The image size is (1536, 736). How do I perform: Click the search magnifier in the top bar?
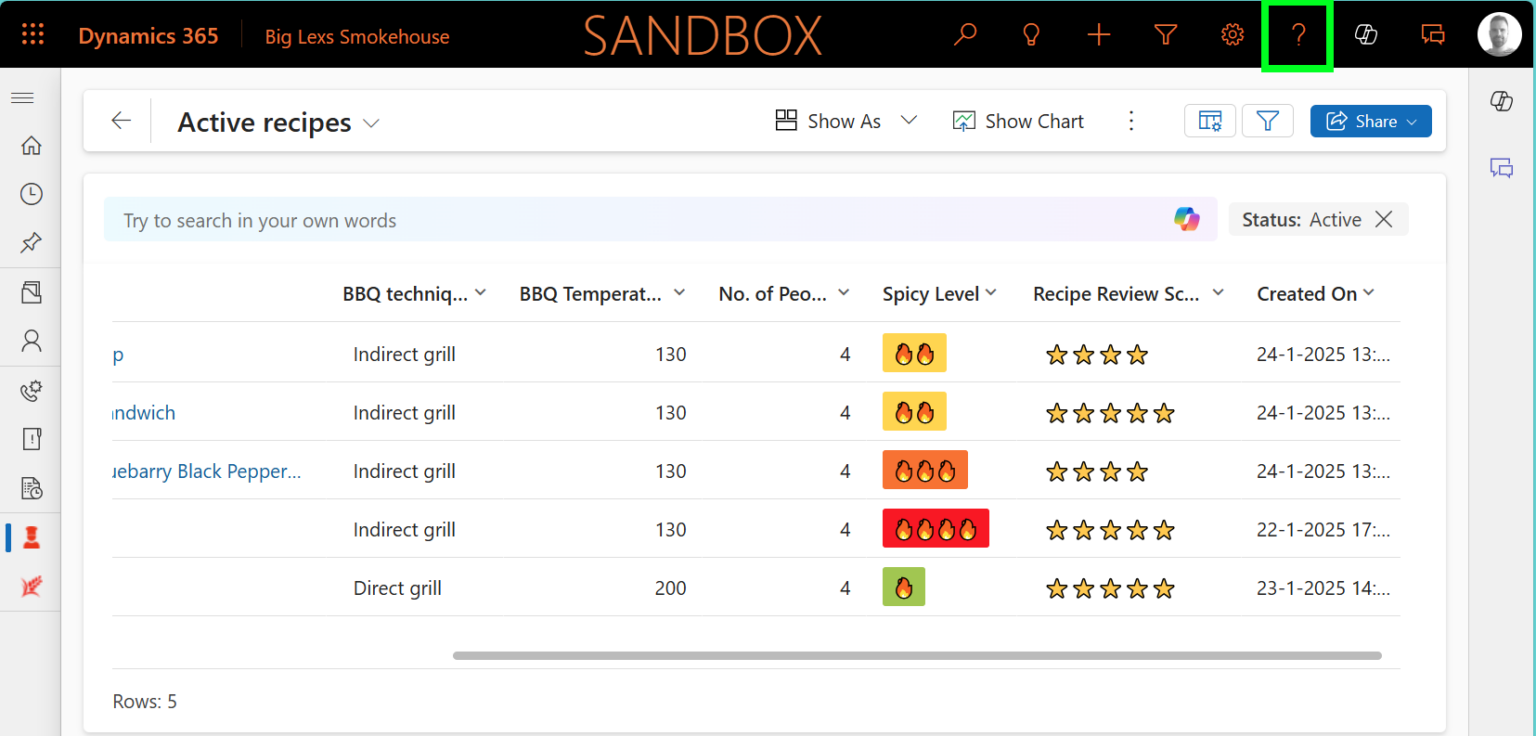(965, 35)
